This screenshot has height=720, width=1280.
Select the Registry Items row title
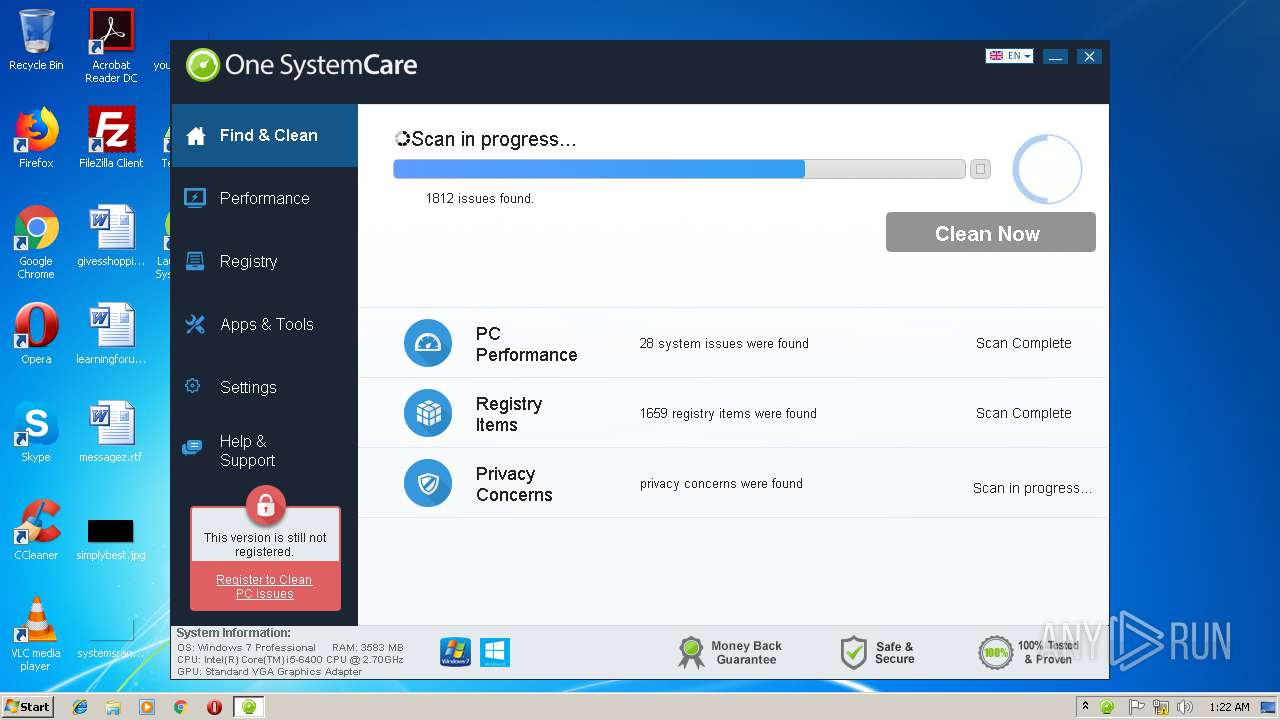tap(508, 414)
